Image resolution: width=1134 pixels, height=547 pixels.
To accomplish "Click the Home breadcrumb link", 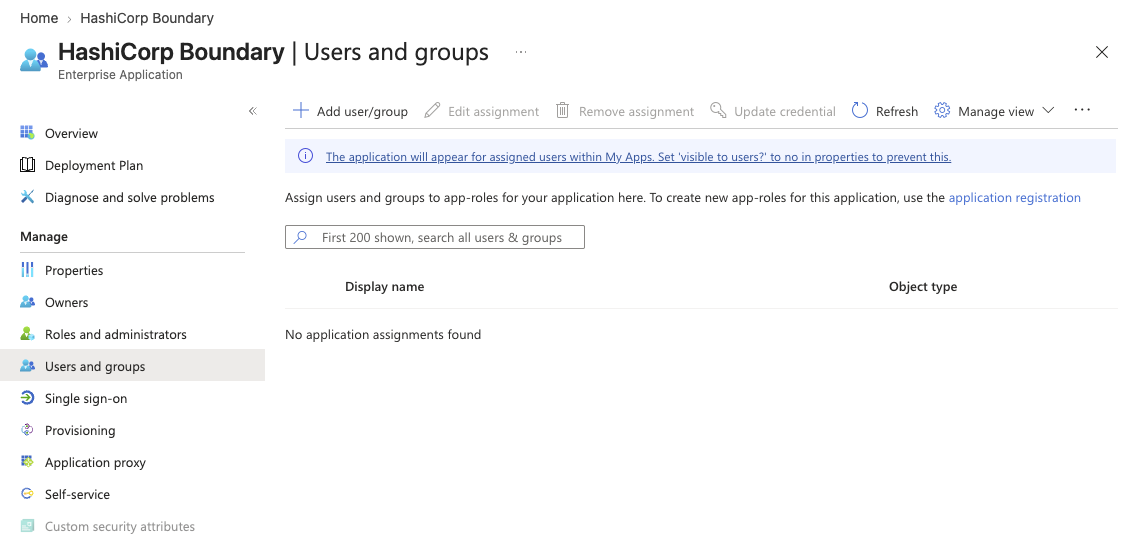I will (39, 18).
